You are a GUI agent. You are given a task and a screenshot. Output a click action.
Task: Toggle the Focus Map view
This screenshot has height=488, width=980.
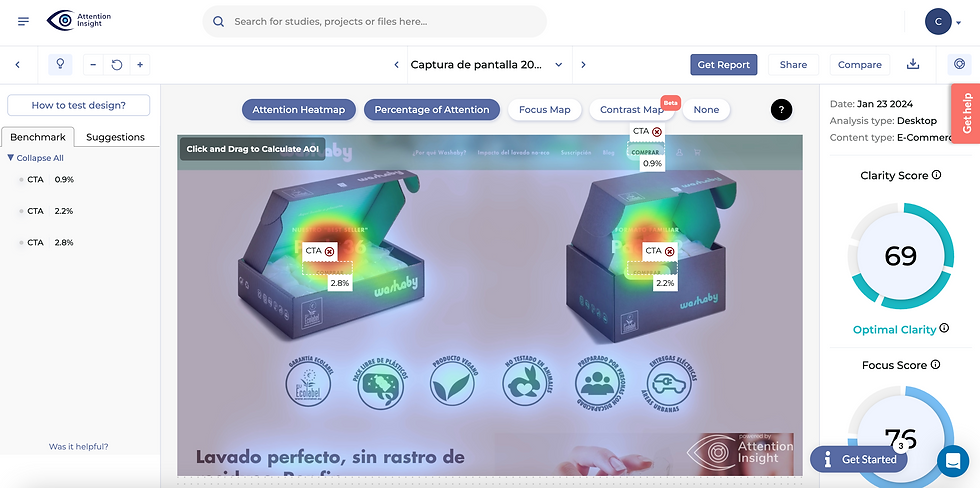point(544,109)
